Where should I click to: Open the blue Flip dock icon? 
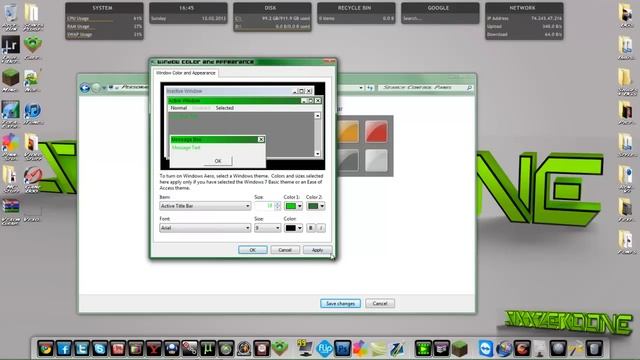tap(324, 349)
